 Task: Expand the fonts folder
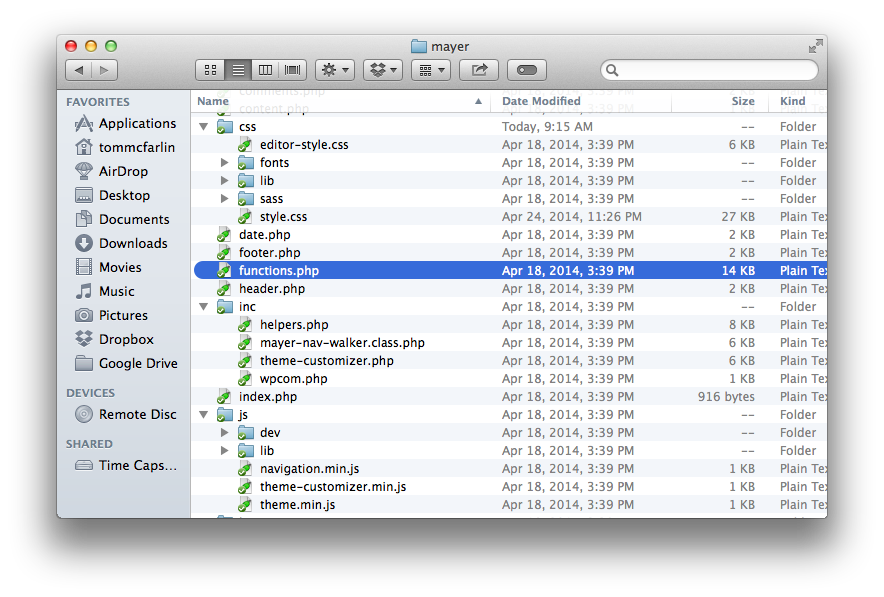pyautogui.click(x=224, y=163)
